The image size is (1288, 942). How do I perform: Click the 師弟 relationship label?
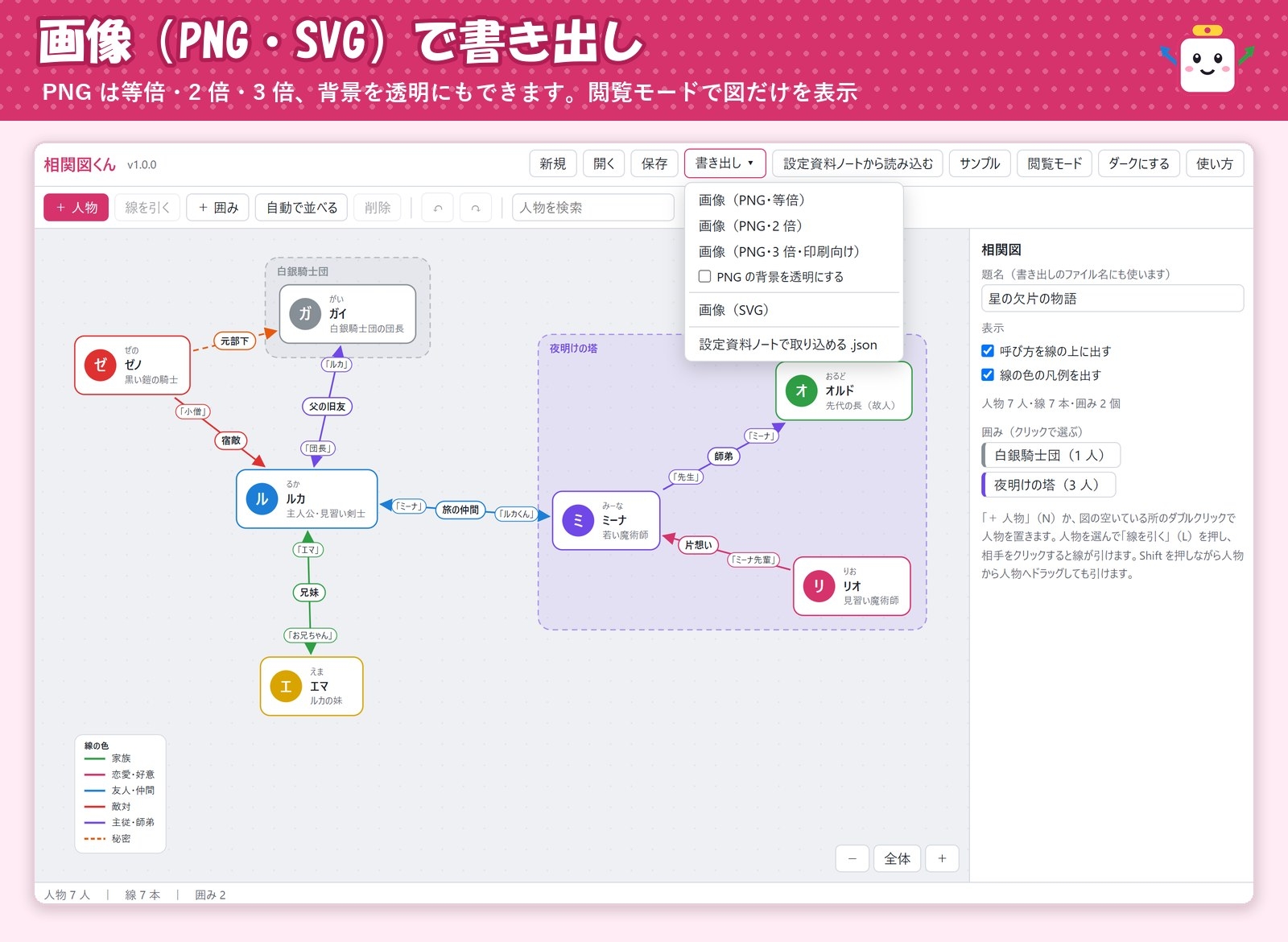point(724,456)
